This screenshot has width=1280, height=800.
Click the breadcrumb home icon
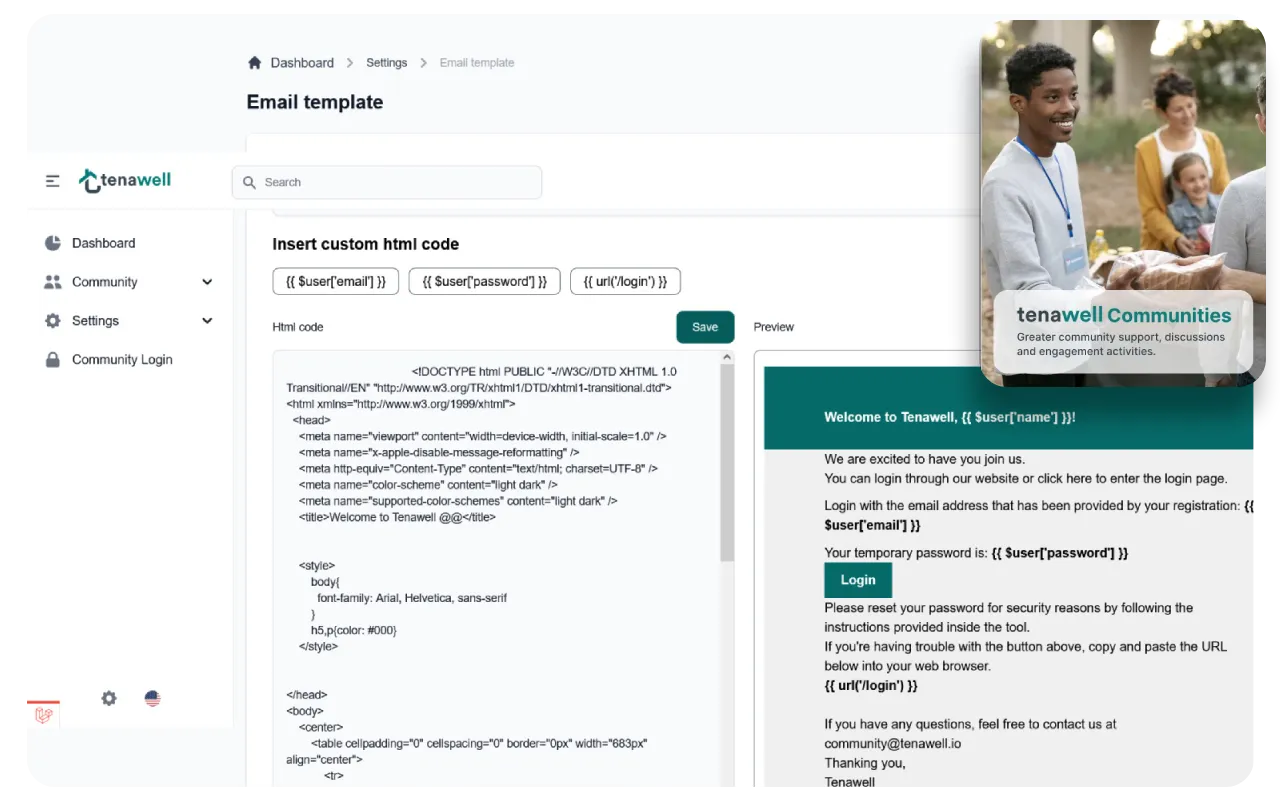(x=255, y=62)
